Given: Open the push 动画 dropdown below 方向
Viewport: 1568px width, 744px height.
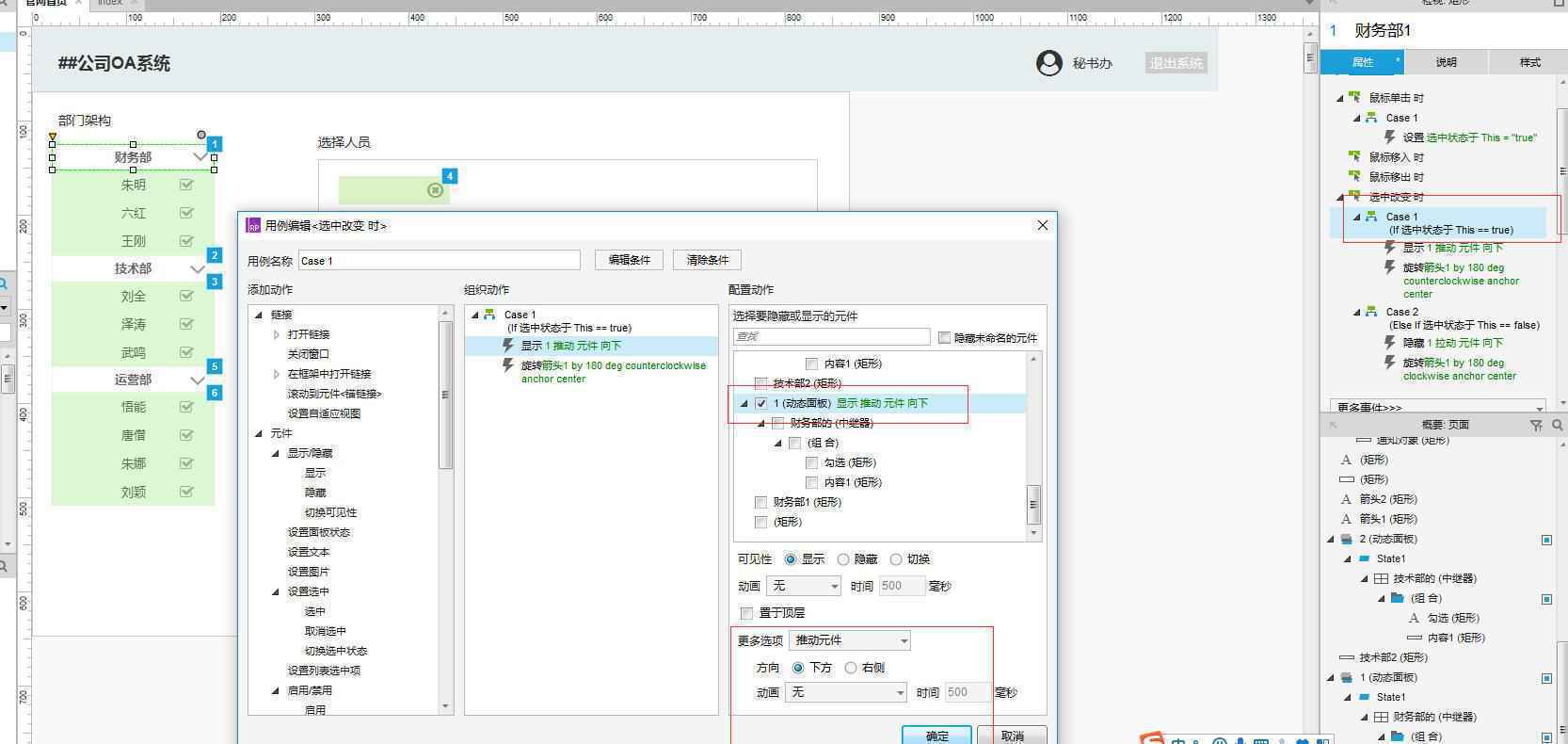Looking at the screenshot, I should pos(845,692).
